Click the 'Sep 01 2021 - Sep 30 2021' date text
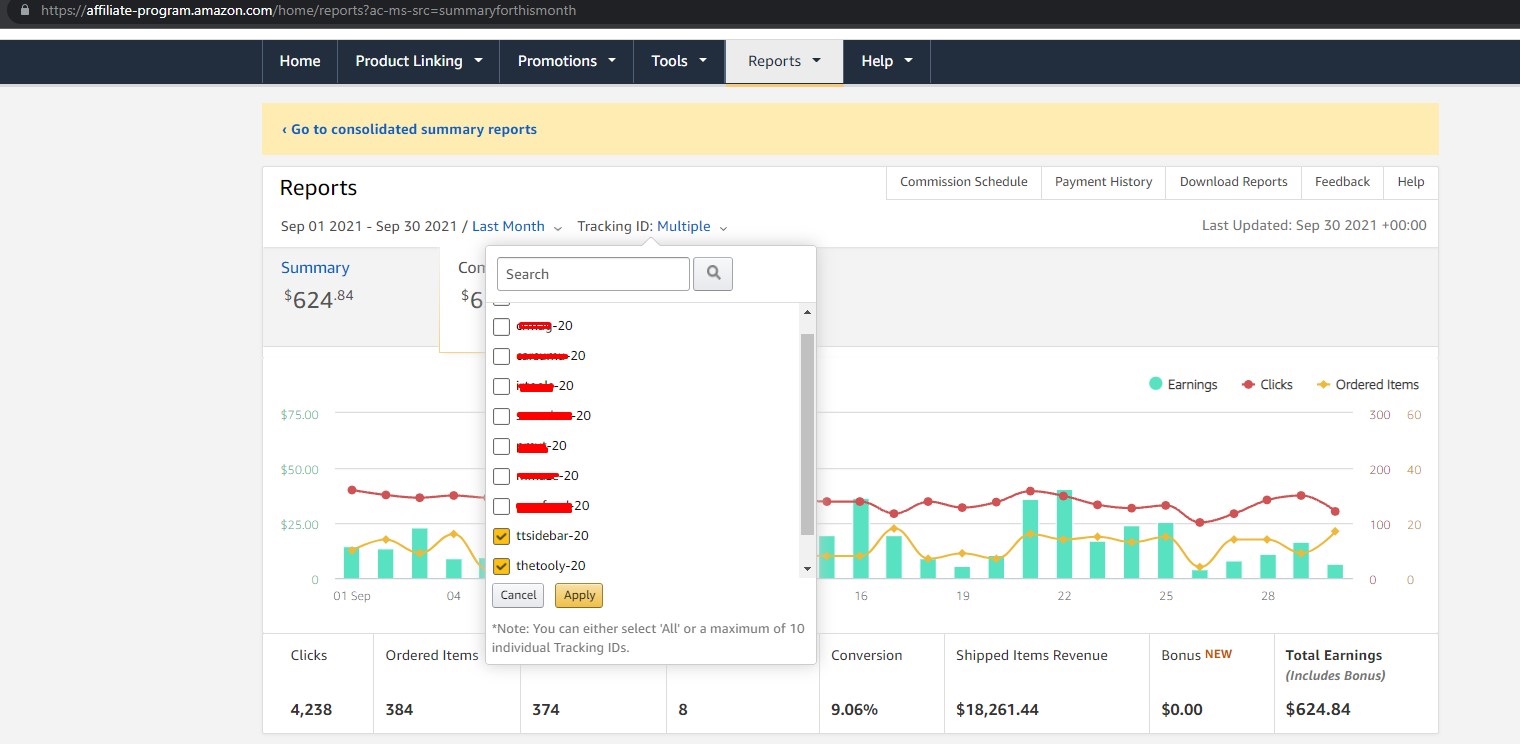The image size is (1520, 744). click(369, 226)
